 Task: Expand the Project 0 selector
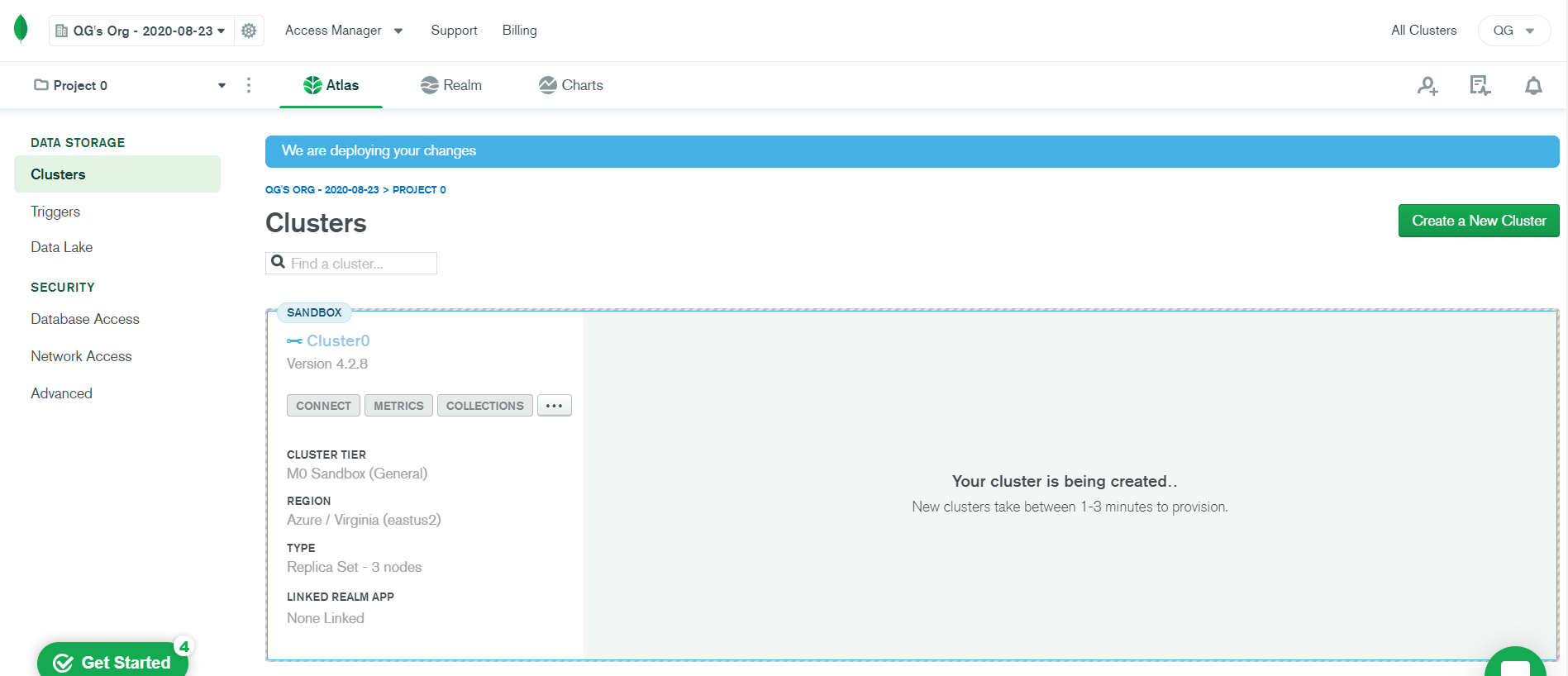coord(130,85)
